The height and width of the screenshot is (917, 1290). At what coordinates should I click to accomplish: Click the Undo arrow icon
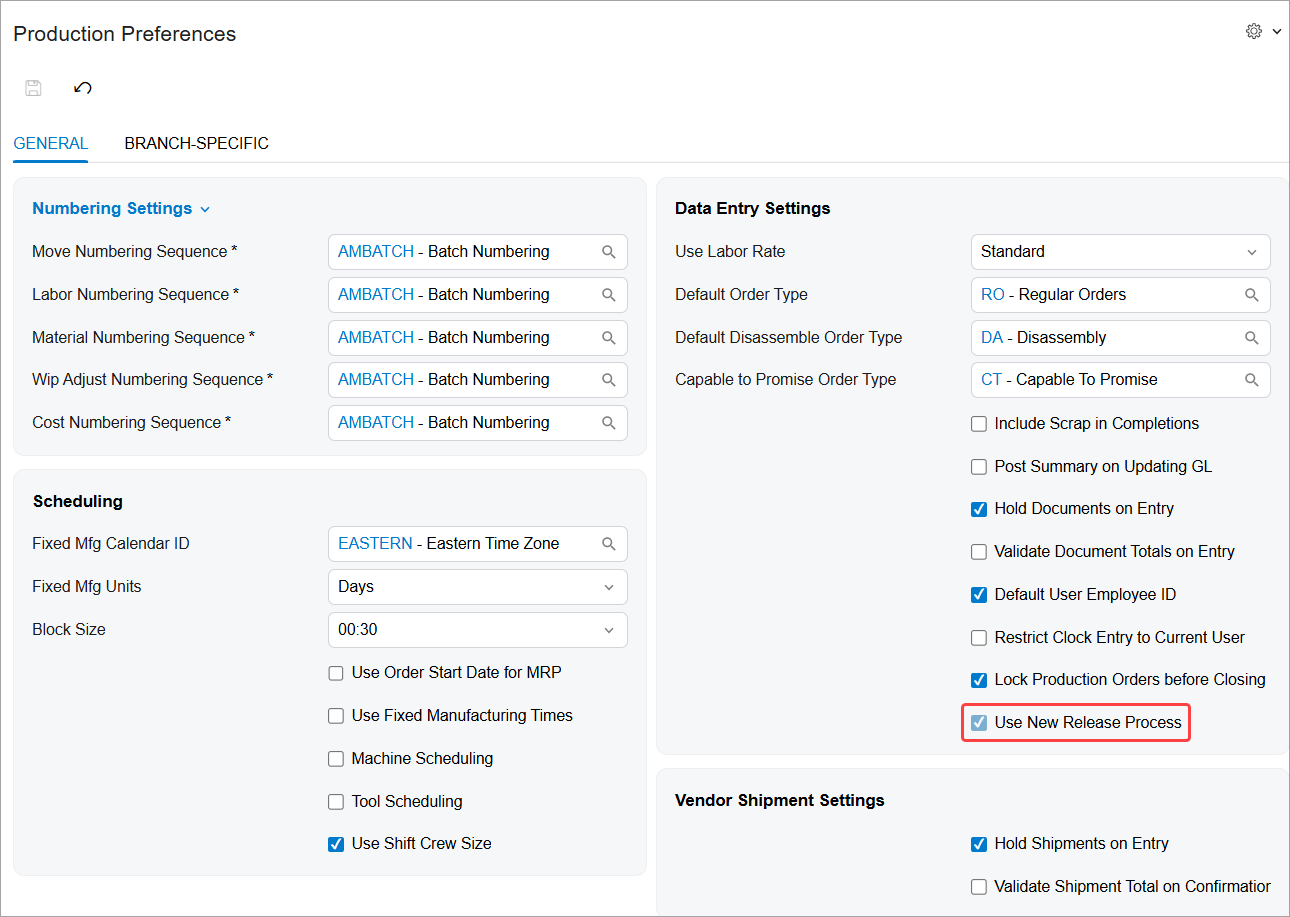(83, 88)
